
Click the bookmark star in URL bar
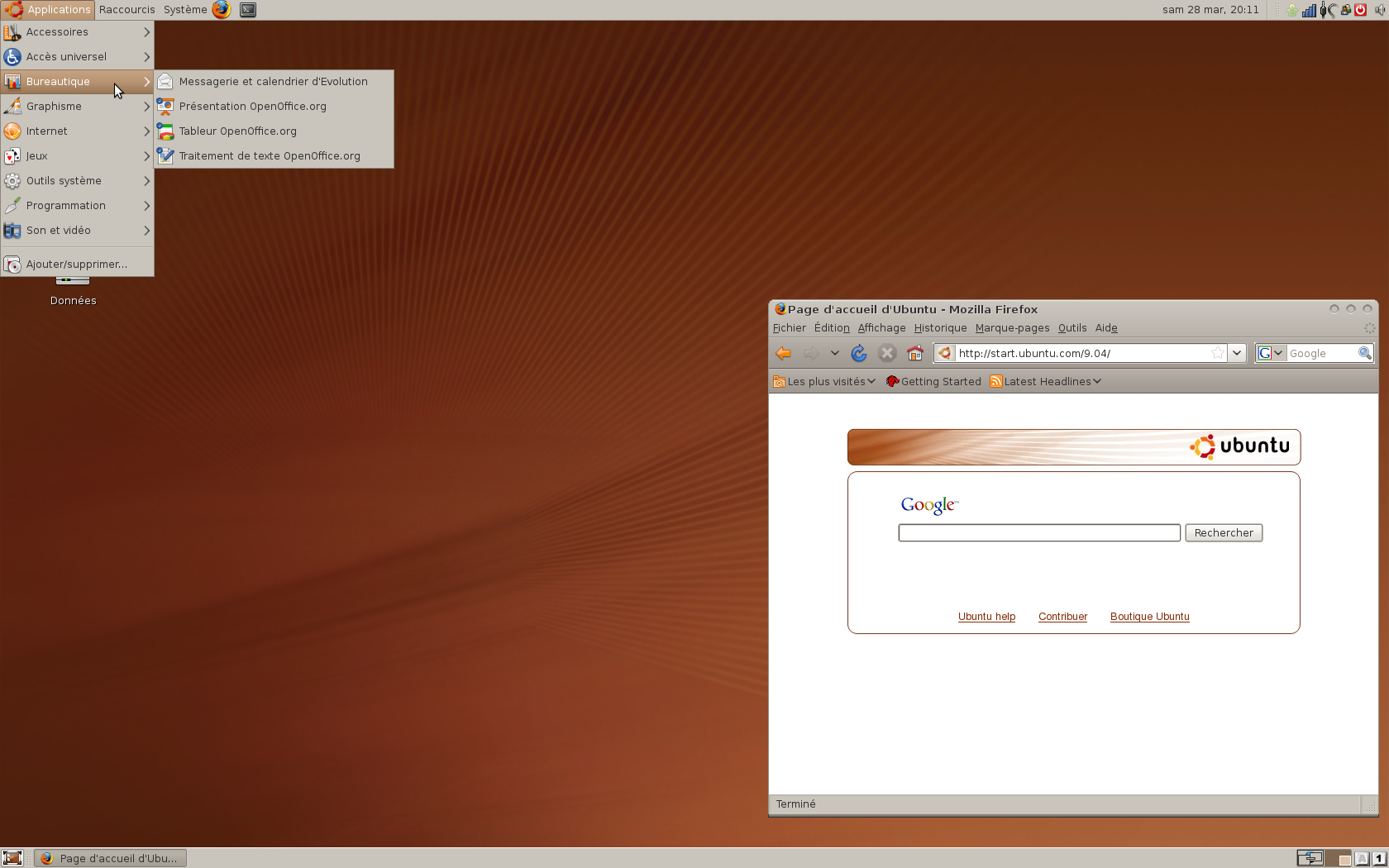(1218, 353)
